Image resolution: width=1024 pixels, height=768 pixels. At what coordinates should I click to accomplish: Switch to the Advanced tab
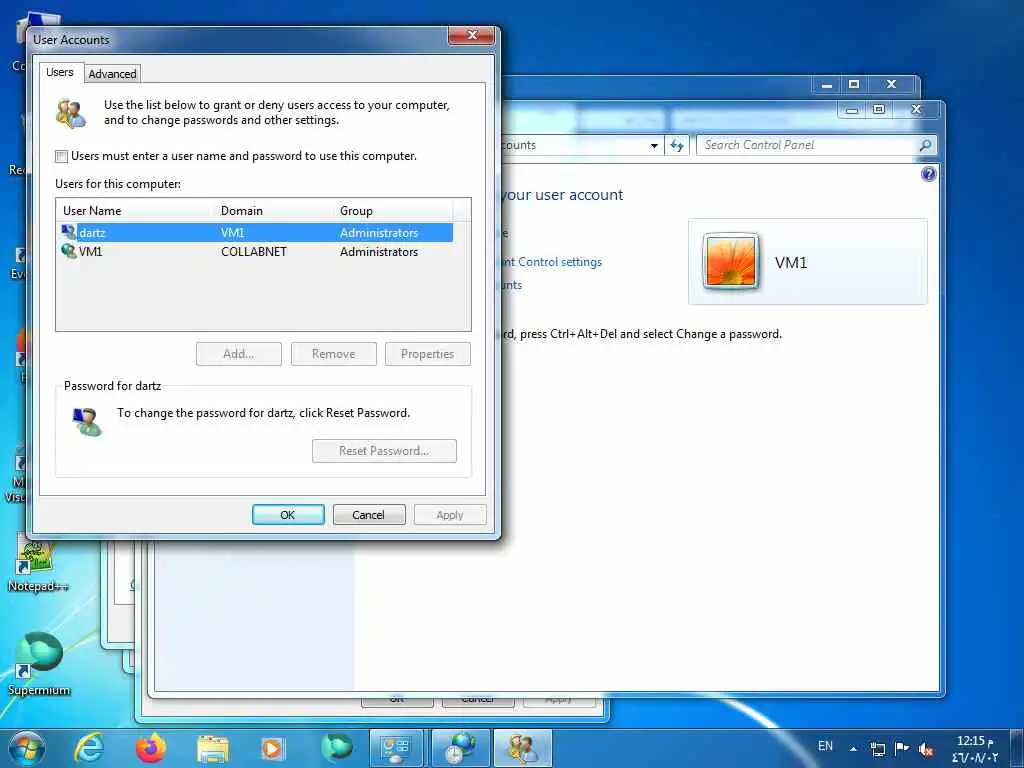[112, 74]
